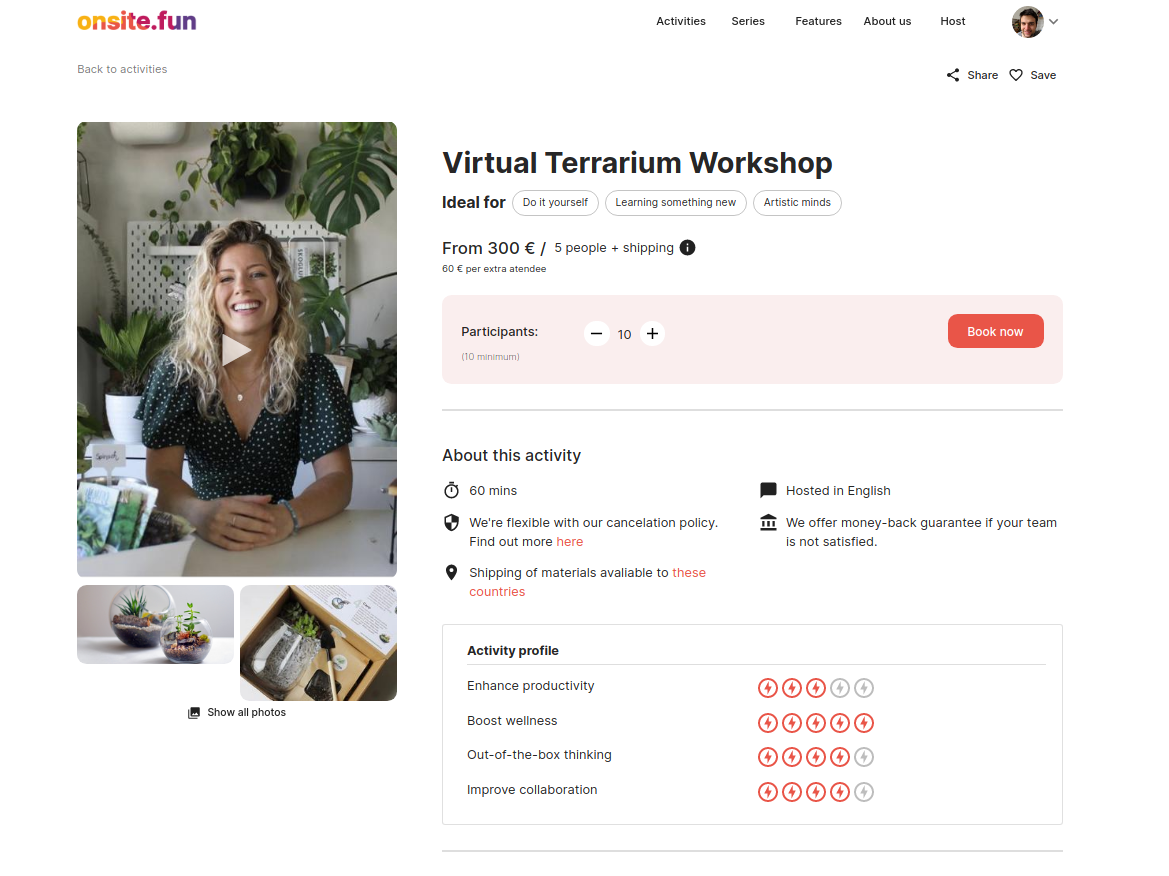Click the bank money-back guarantee icon
1169x876 pixels.
[768, 523]
